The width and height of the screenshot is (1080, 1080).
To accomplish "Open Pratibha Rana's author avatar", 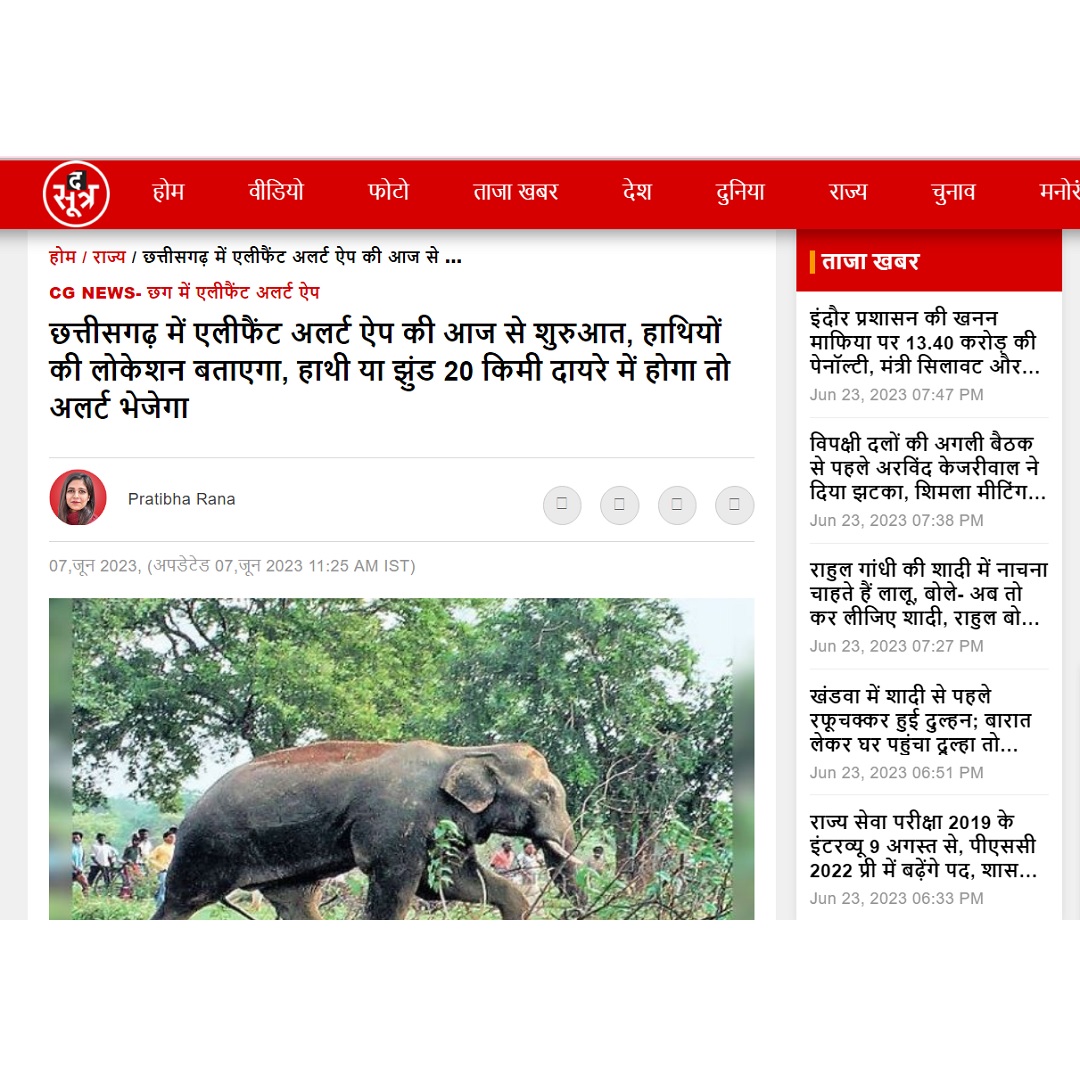I will [x=78, y=497].
